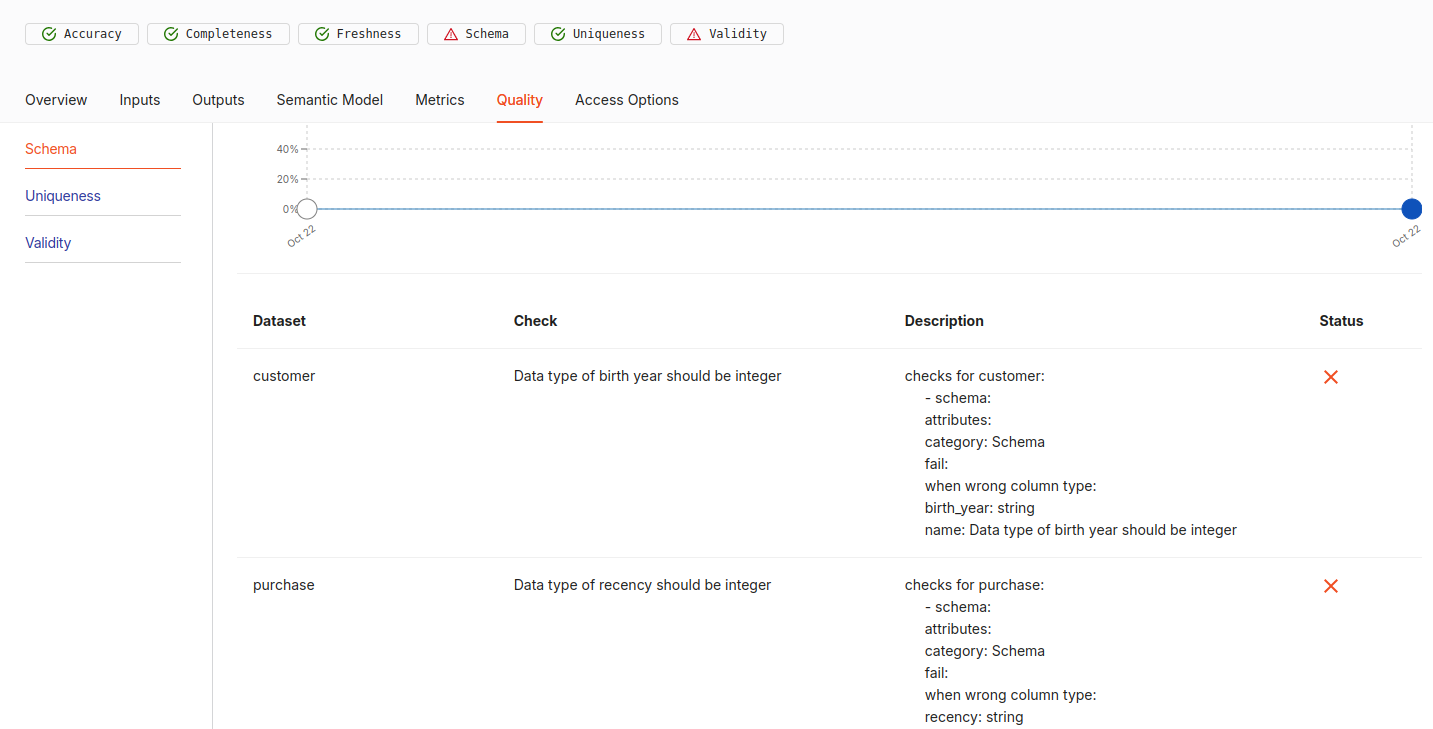
Task: Click the Freshness check icon
Action: (x=322, y=34)
